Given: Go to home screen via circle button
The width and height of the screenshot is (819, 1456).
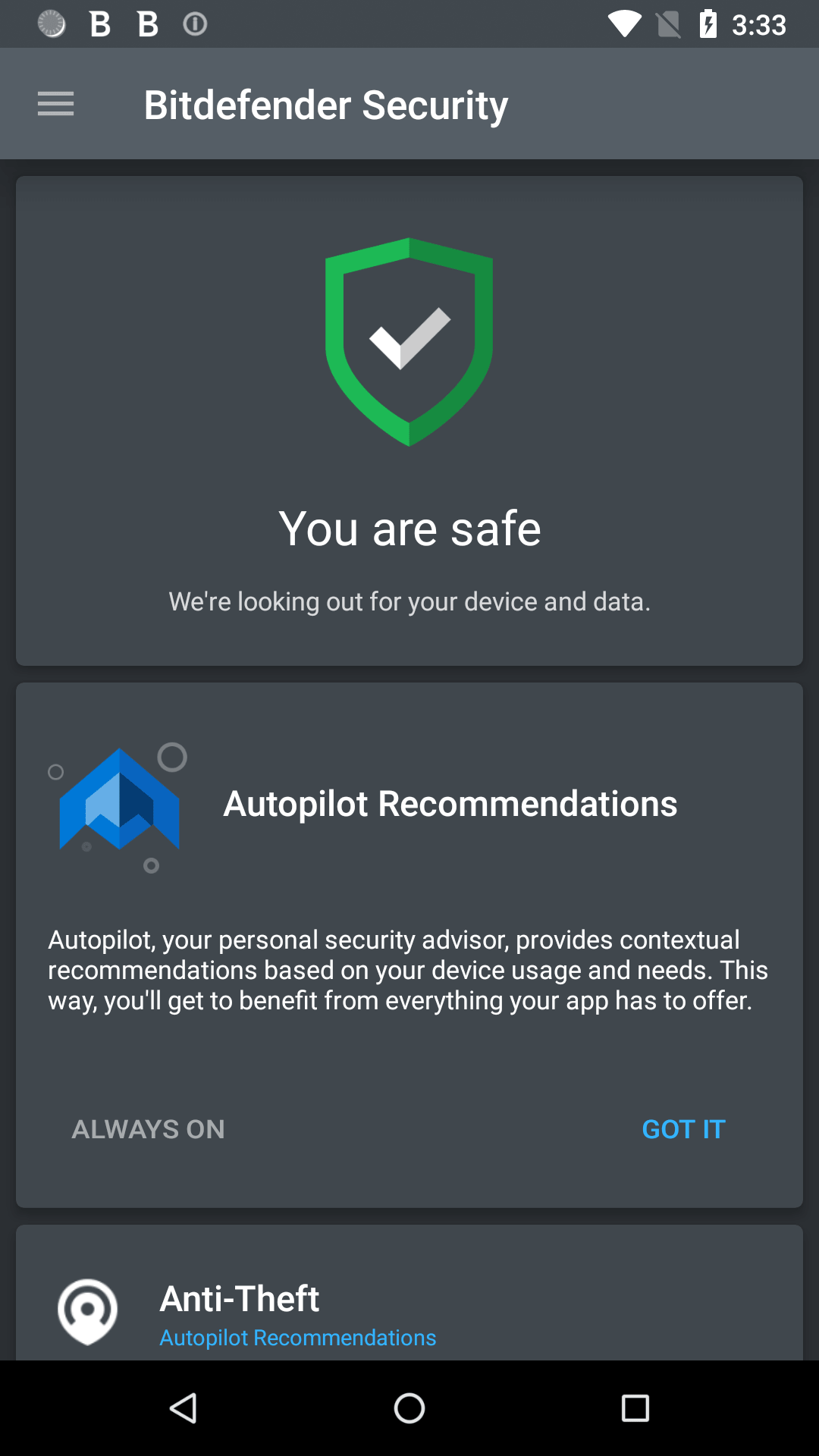Looking at the screenshot, I should click(x=409, y=1408).
